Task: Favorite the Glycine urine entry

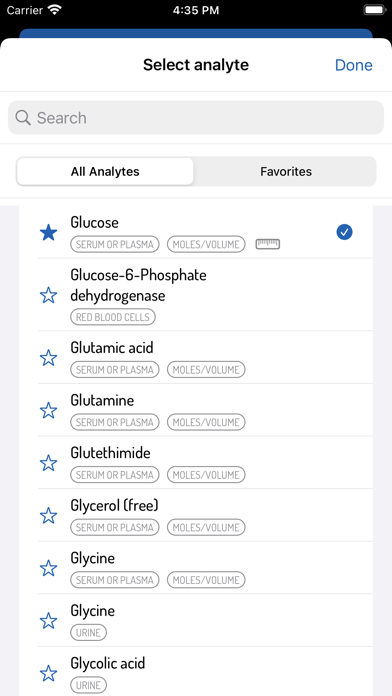Action: [48, 621]
